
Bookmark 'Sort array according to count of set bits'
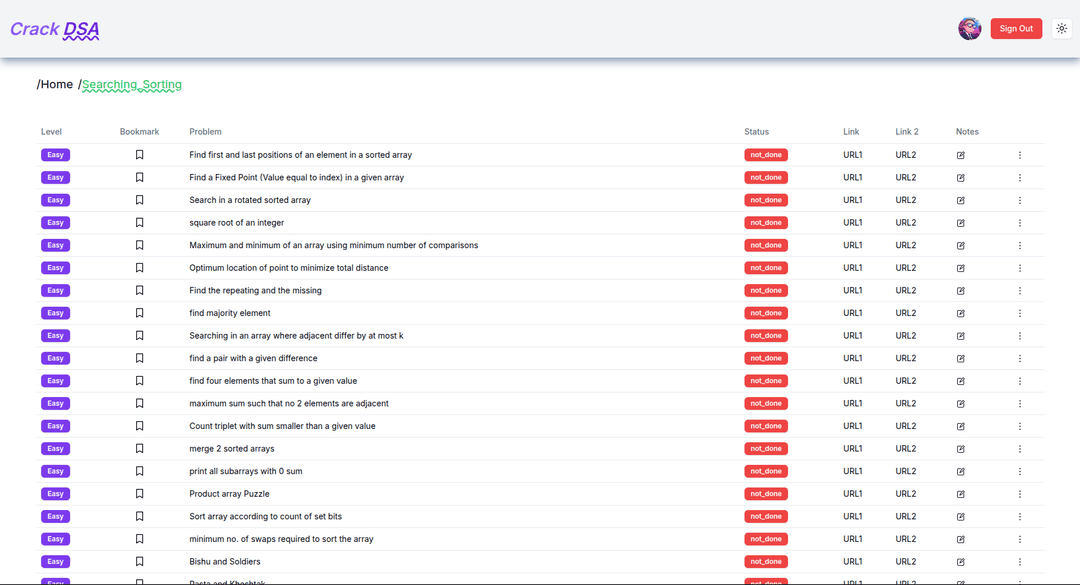tap(140, 517)
